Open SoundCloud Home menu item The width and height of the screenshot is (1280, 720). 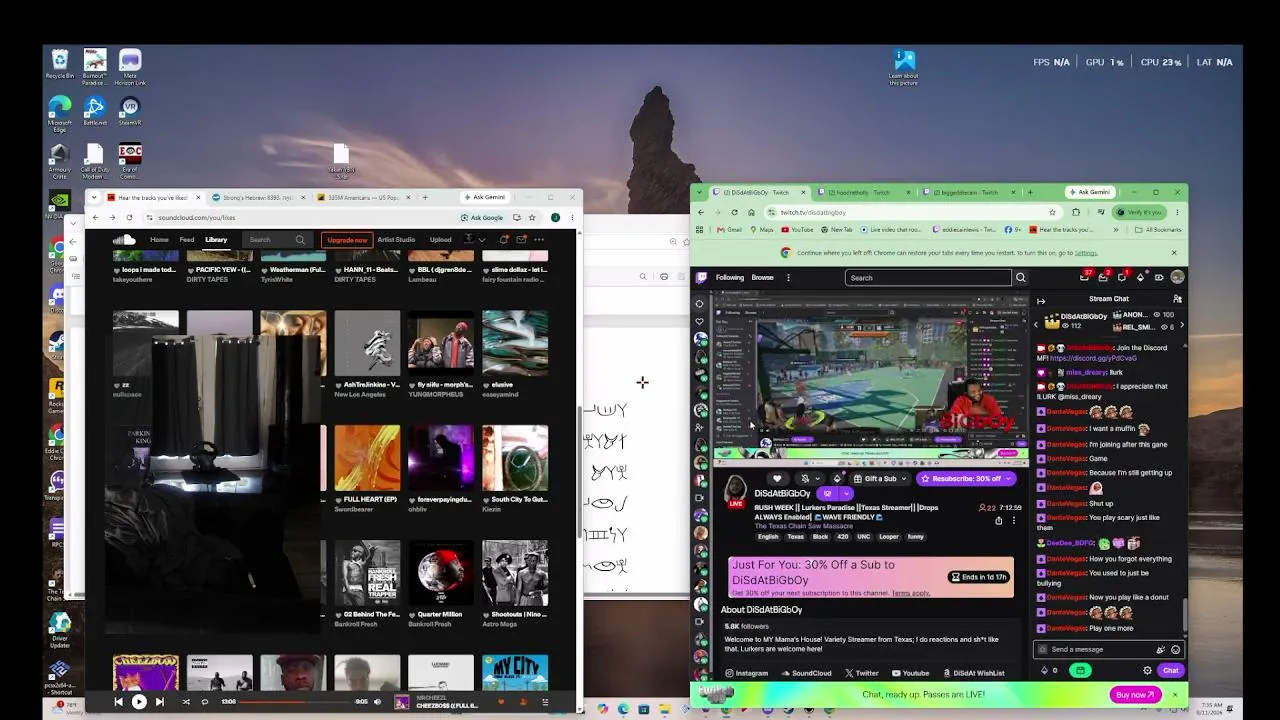click(159, 240)
